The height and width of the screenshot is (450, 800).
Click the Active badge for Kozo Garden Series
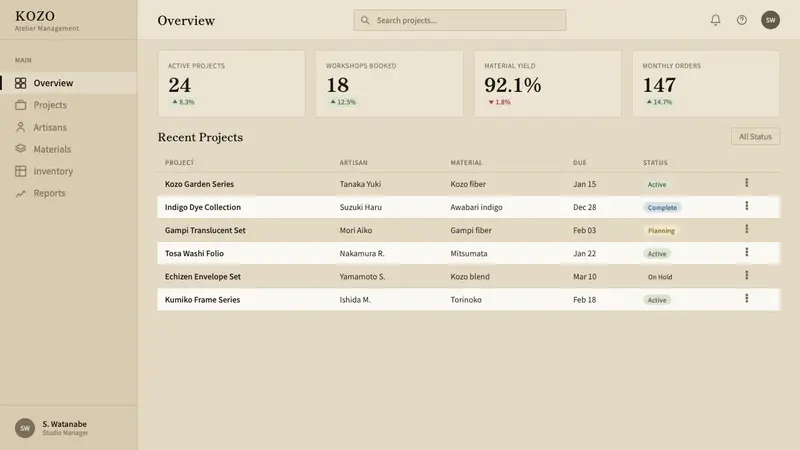coord(657,185)
